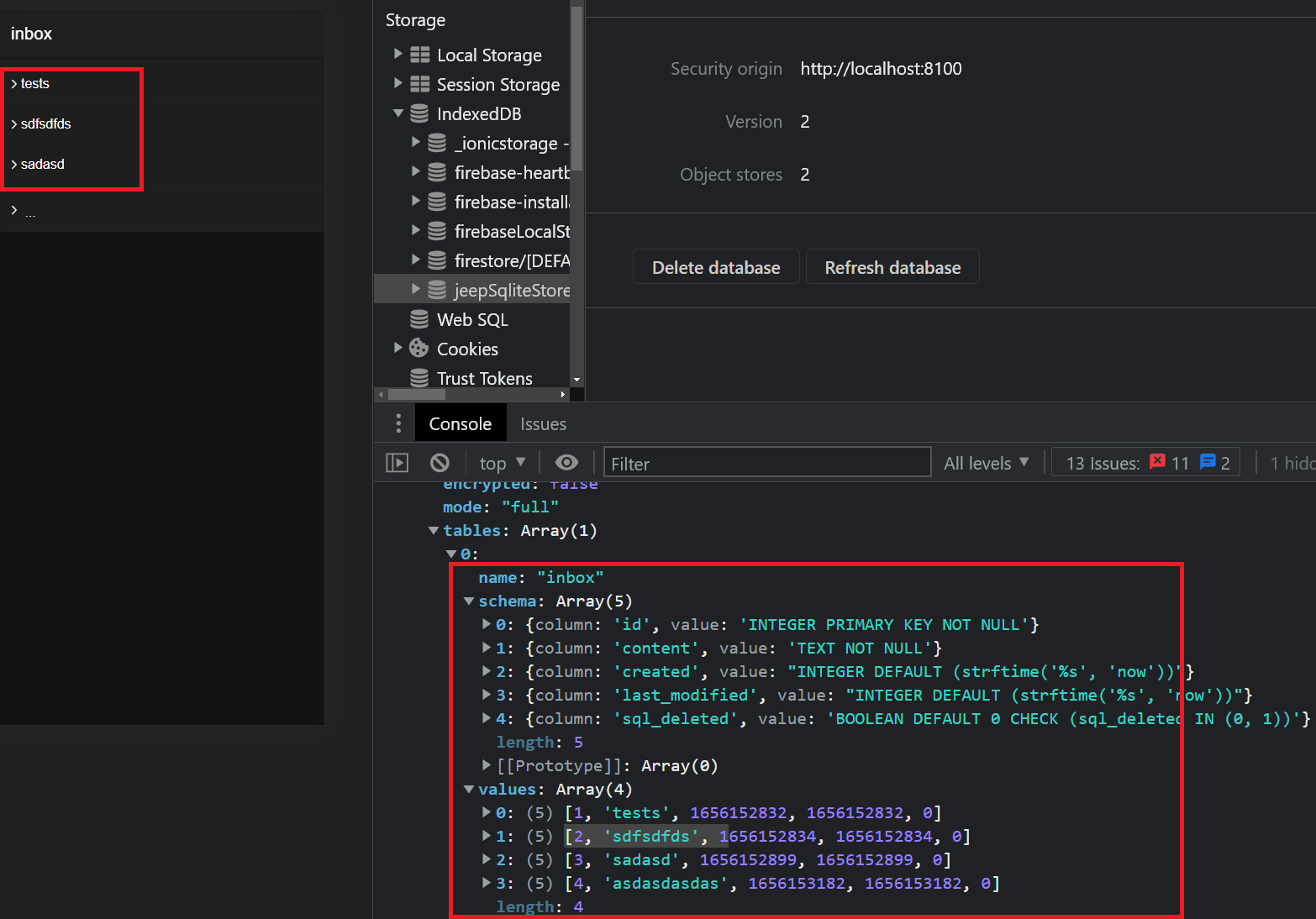The width and height of the screenshot is (1316, 919).
Task: Switch to the Issues tab
Action: click(x=543, y=423)
